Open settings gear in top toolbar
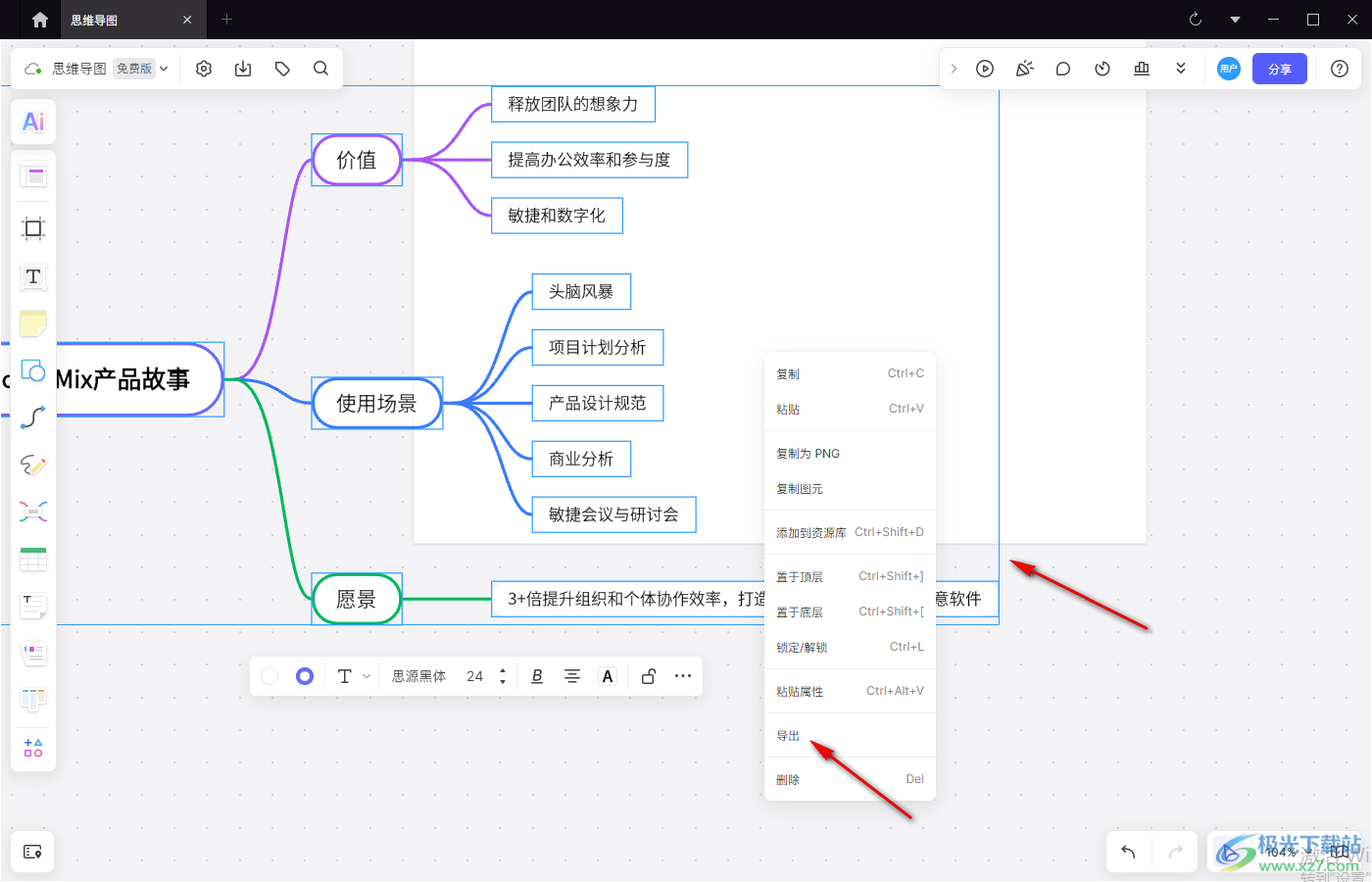The height and width of the screenshot is (882, 1372). [x=204, y=69]
